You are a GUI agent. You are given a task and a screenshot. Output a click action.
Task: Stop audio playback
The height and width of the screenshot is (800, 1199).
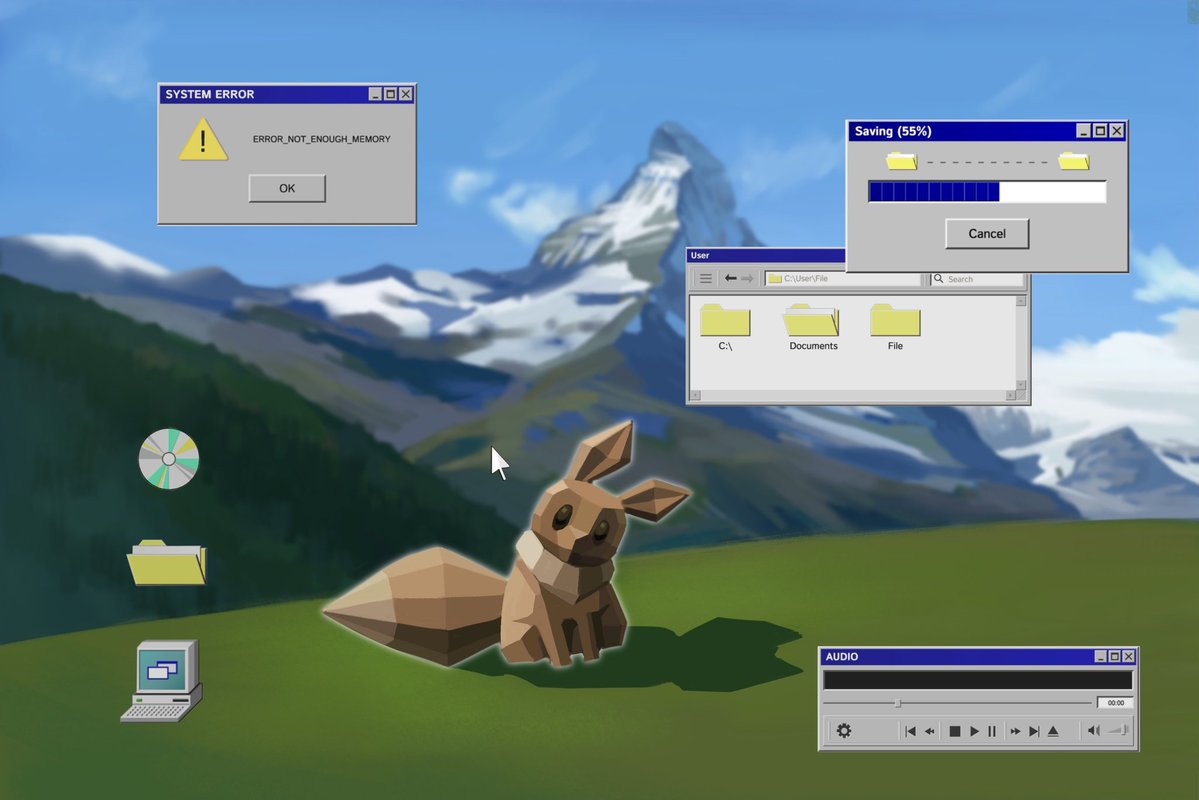point(954,731)
